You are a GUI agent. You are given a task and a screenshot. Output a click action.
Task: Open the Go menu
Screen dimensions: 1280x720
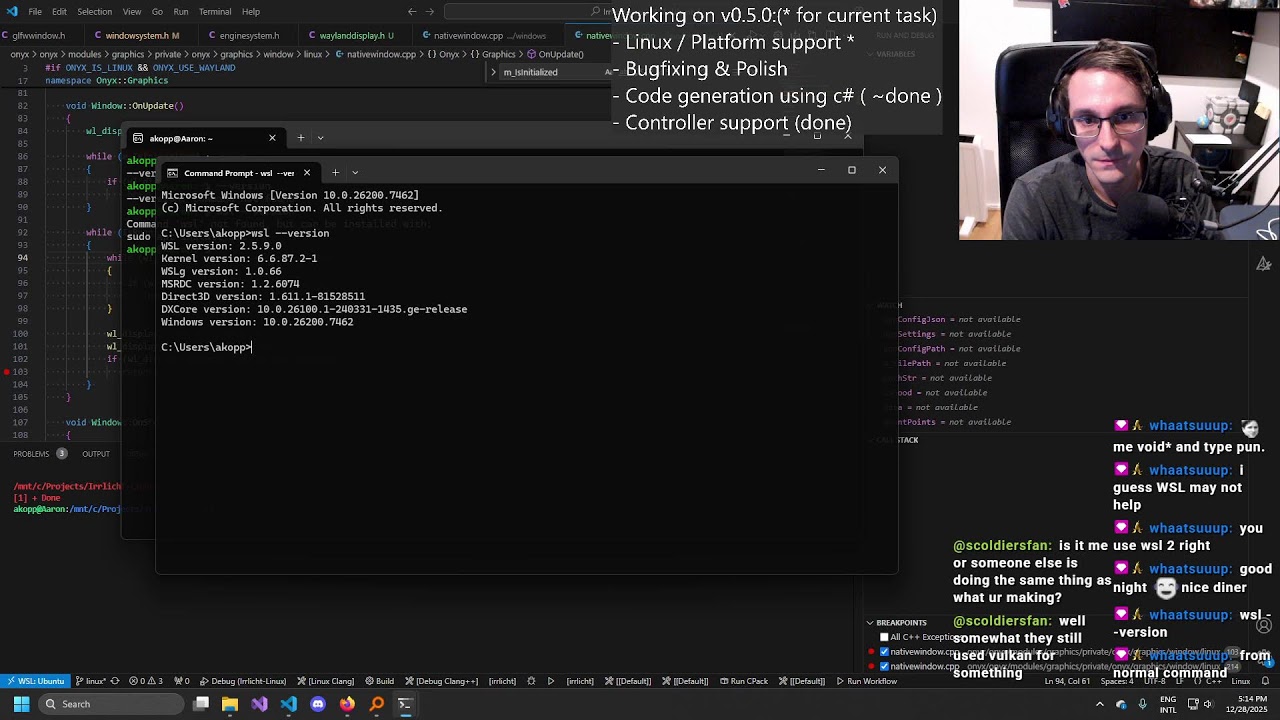157,12
